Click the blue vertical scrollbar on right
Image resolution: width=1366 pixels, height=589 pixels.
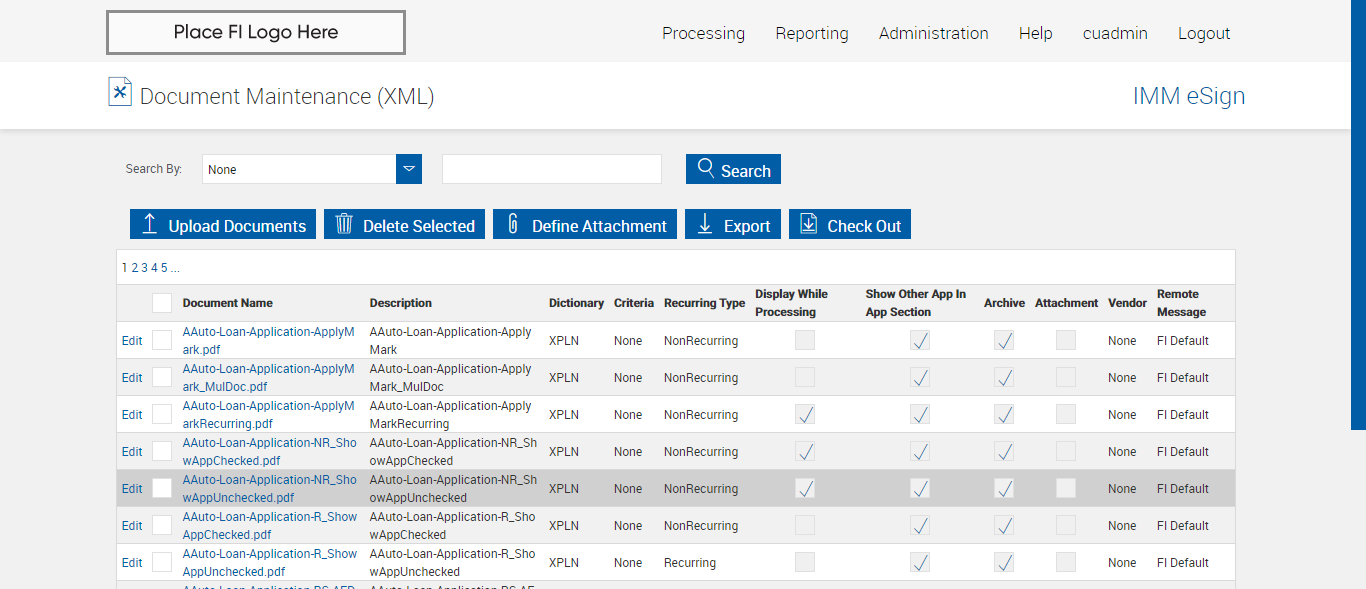[1358, 215]
